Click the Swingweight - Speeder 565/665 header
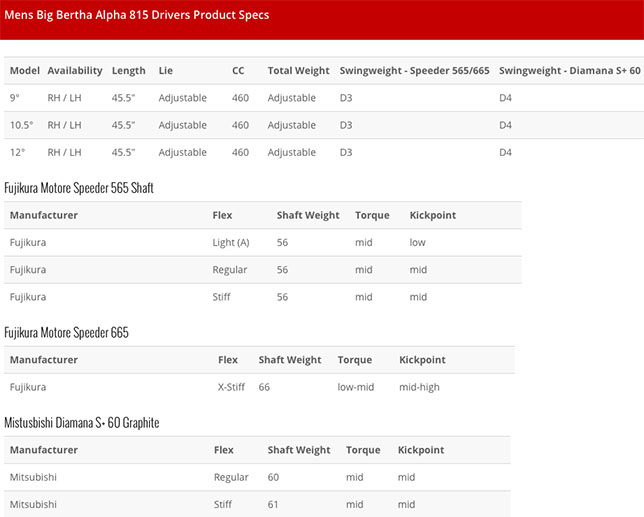The image size is (644, 517). (412, 71)
